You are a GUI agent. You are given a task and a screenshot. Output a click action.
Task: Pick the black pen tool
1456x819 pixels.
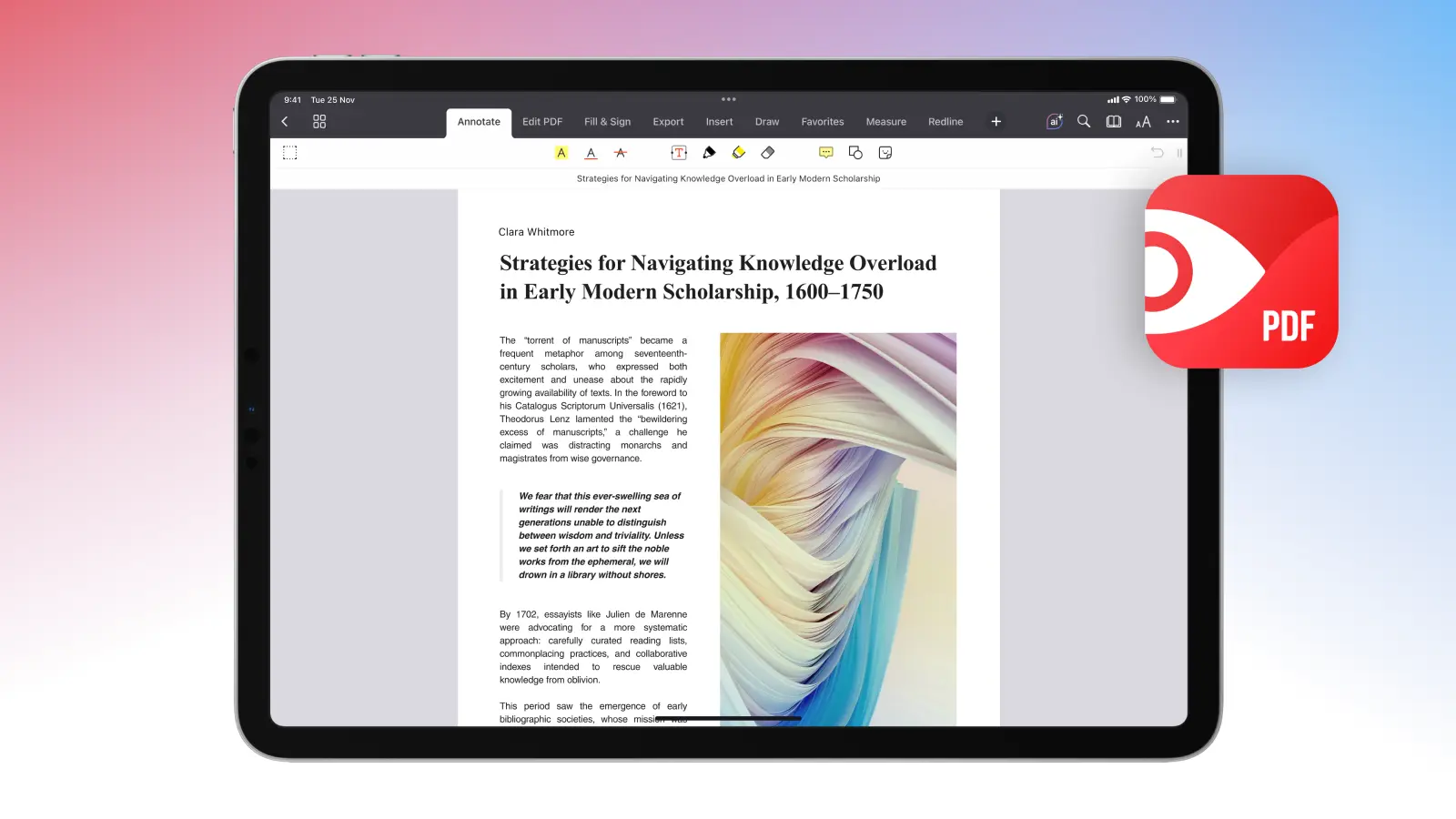[709, 153]
